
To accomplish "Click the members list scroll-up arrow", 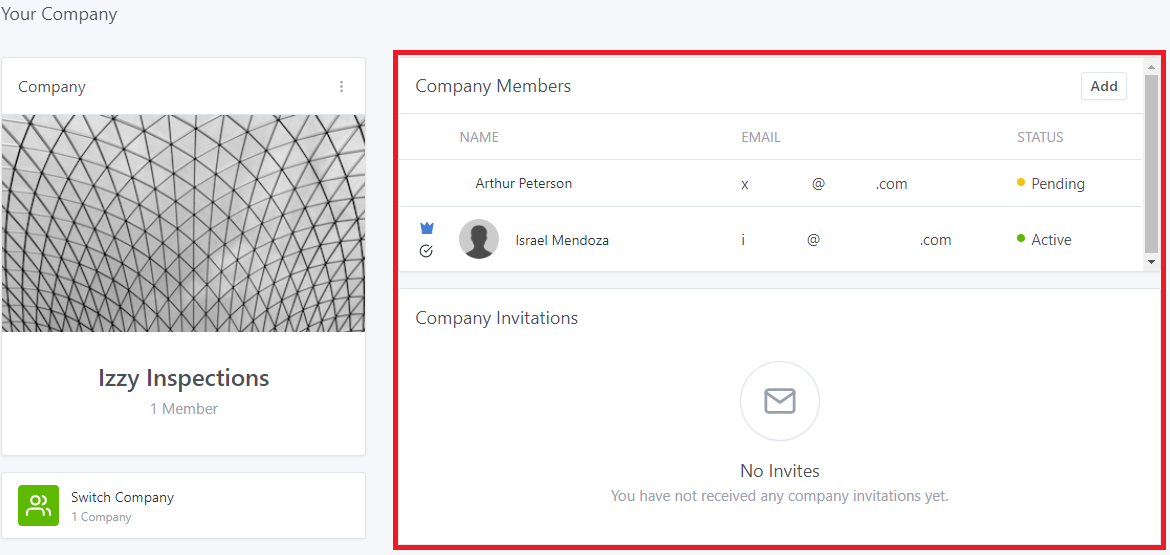I will [x=1151, y=67].
